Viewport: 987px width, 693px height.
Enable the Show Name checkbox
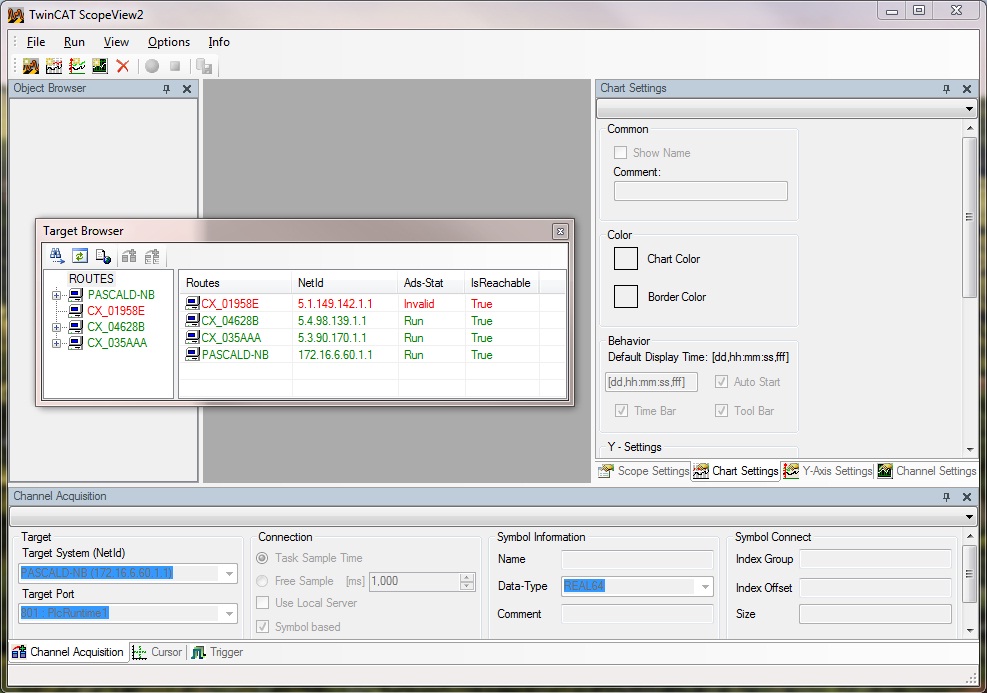[x=621, y=153]
